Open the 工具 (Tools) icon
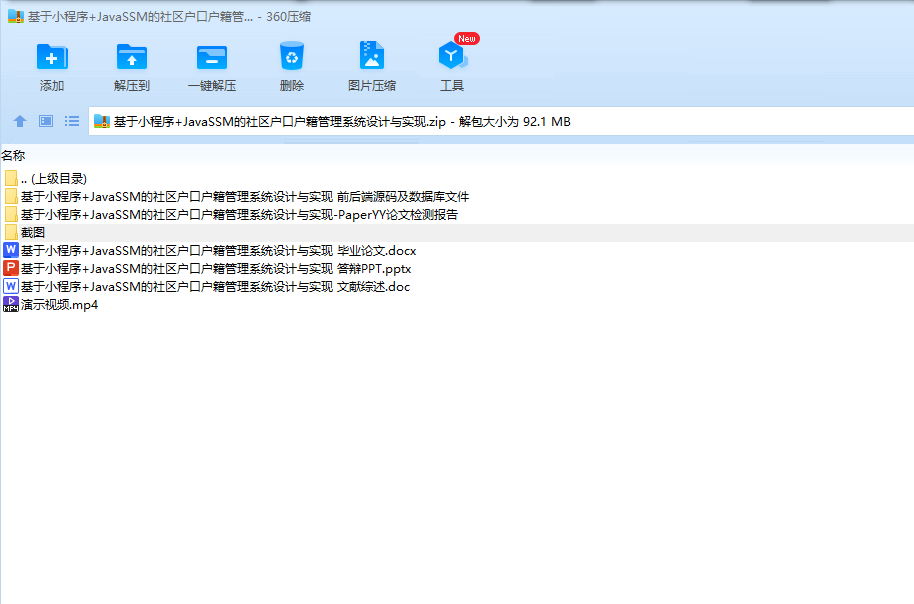914x604 pixels. [452, 56]
